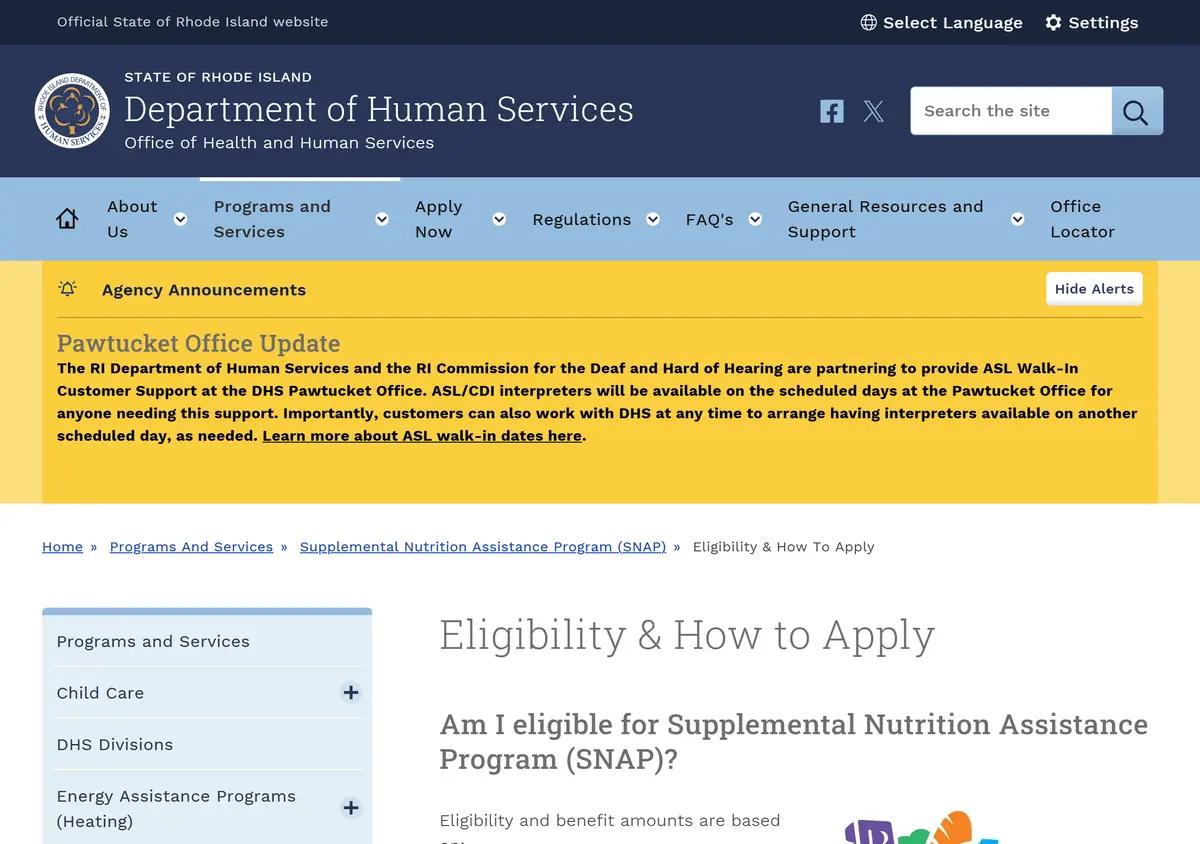Open Energy Assistance Programs (Heating) sidebar item
Image resolution: width=1200 pixels, height=844 pixels.
pyautogui.click(x=176, y=808)
